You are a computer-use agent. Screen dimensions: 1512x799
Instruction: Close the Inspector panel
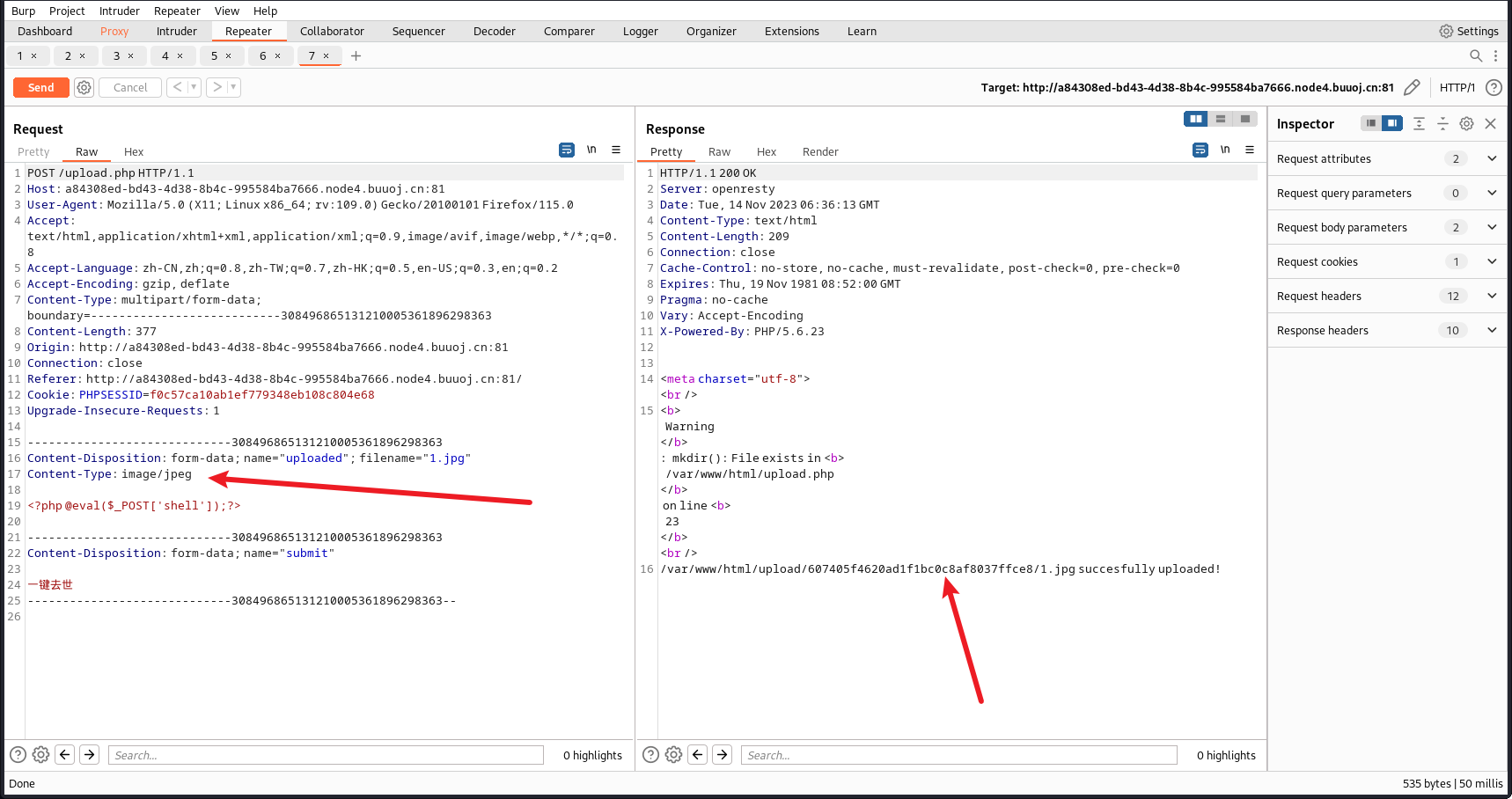[1490, 123]
